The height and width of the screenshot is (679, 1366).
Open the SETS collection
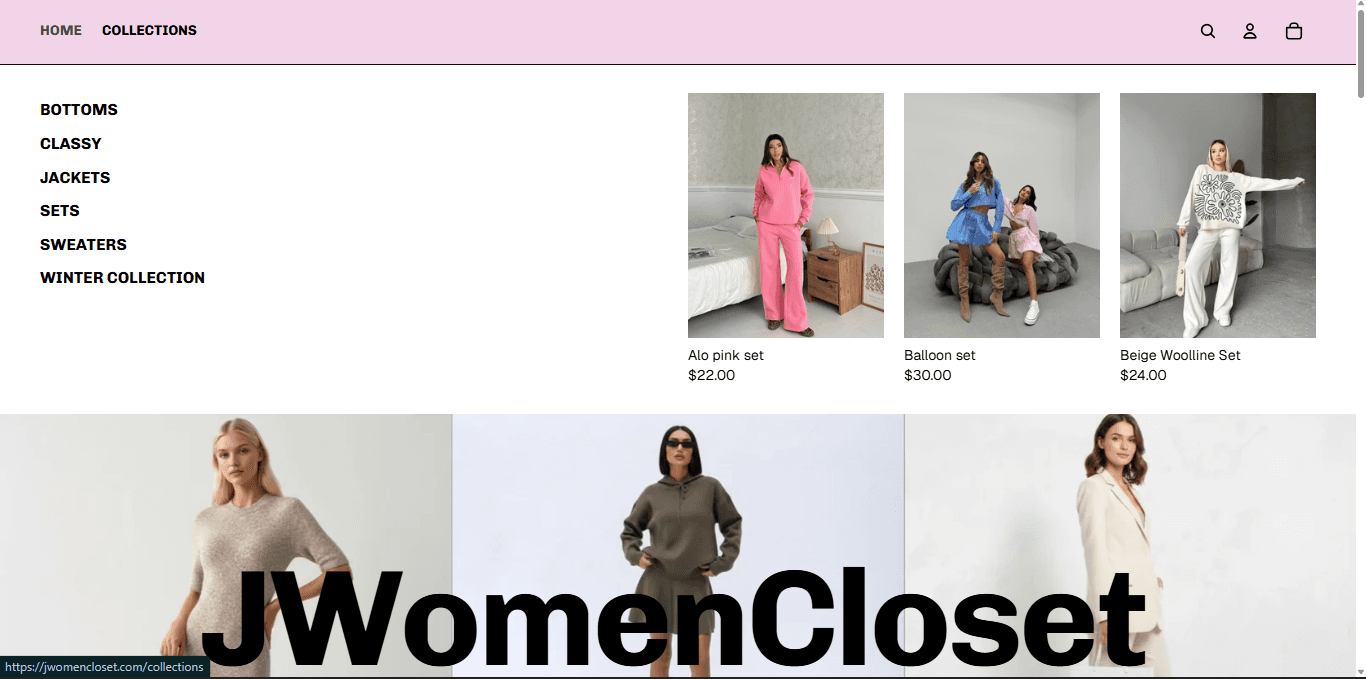pyautogui.click(x=60, y=211)
